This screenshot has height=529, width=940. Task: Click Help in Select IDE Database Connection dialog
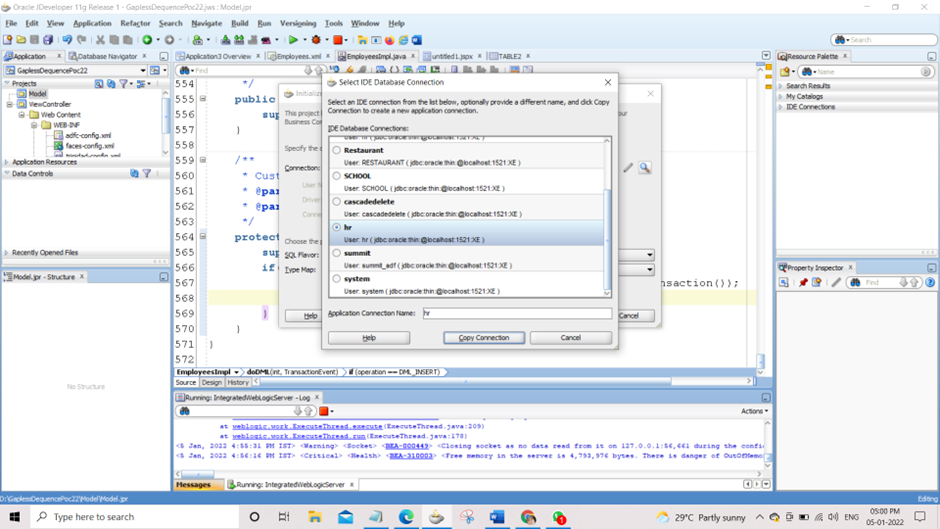pos(369,338)
